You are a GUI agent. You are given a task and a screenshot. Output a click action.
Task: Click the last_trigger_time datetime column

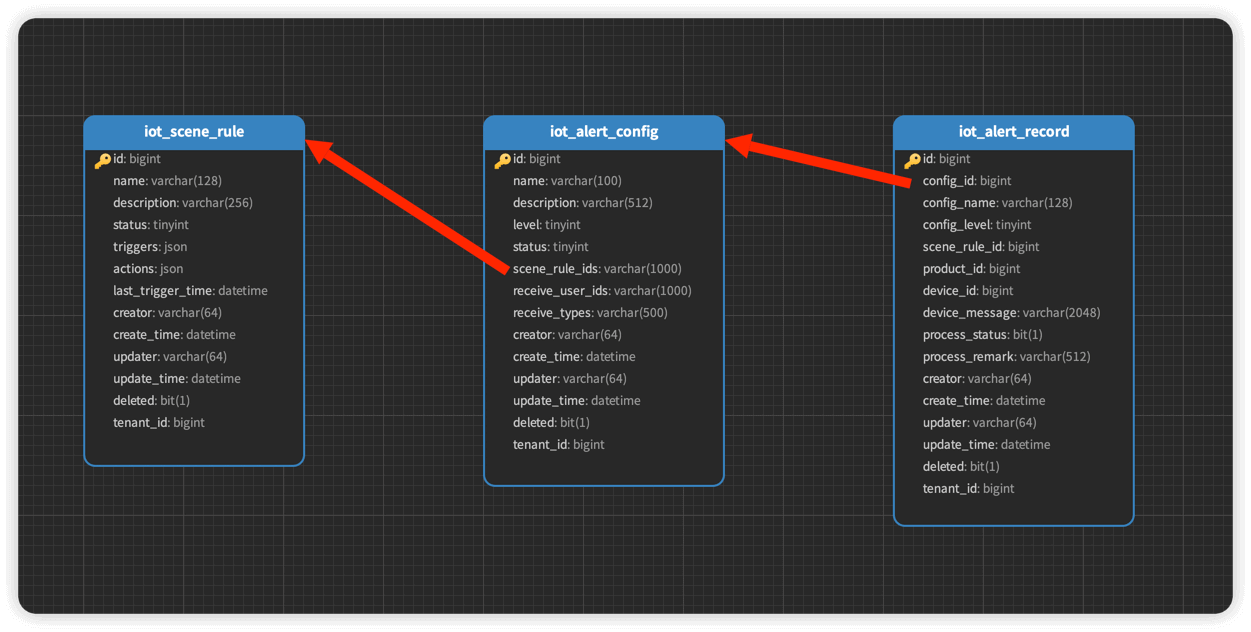coord(190,291)
